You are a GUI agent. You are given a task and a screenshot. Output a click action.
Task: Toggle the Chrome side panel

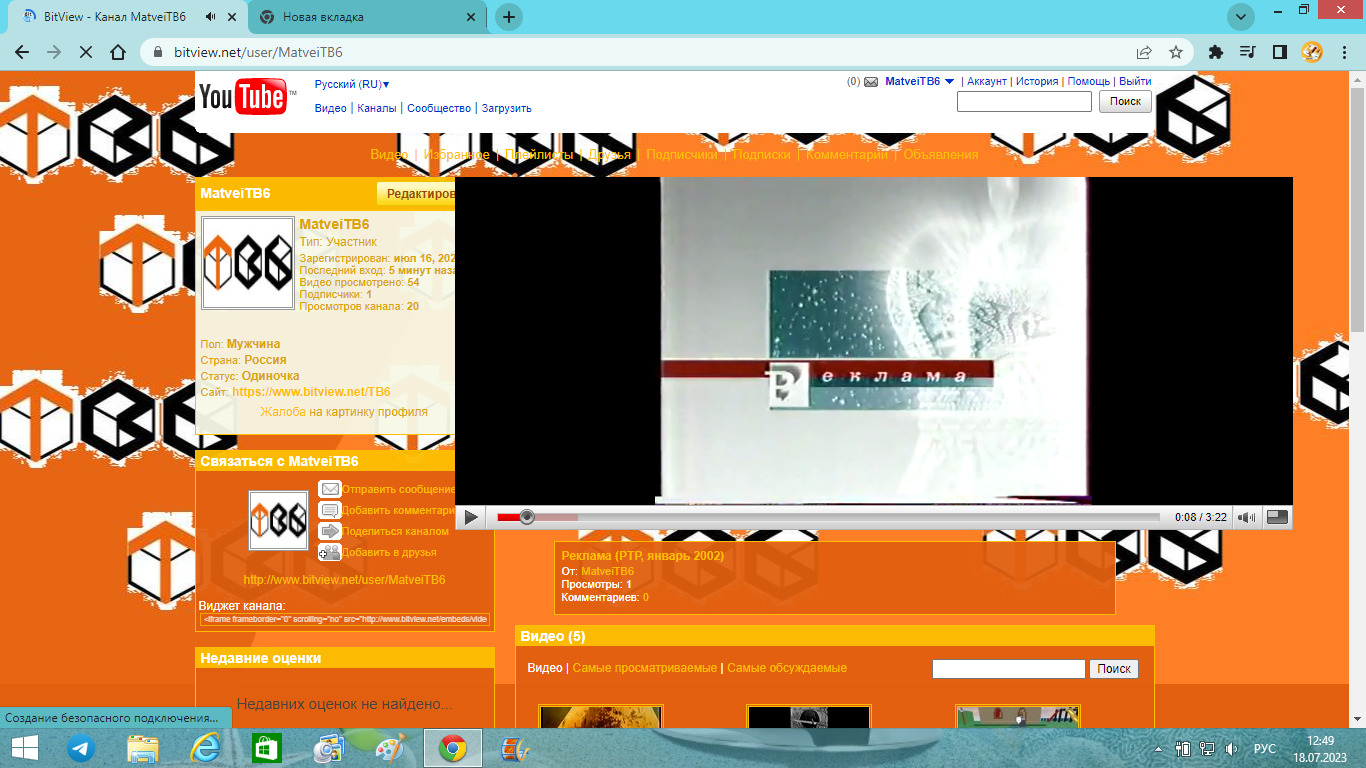(x=1279, y=52)
